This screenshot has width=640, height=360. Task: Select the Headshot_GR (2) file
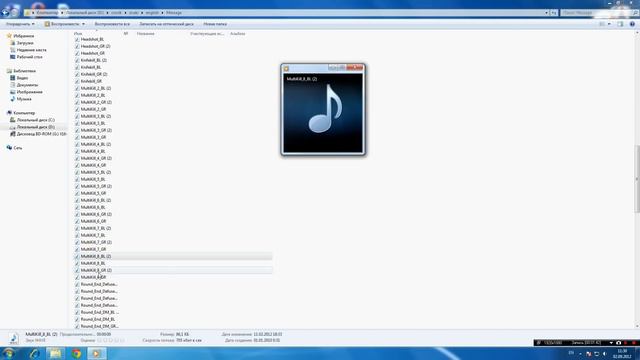click(x=96, y=46)
